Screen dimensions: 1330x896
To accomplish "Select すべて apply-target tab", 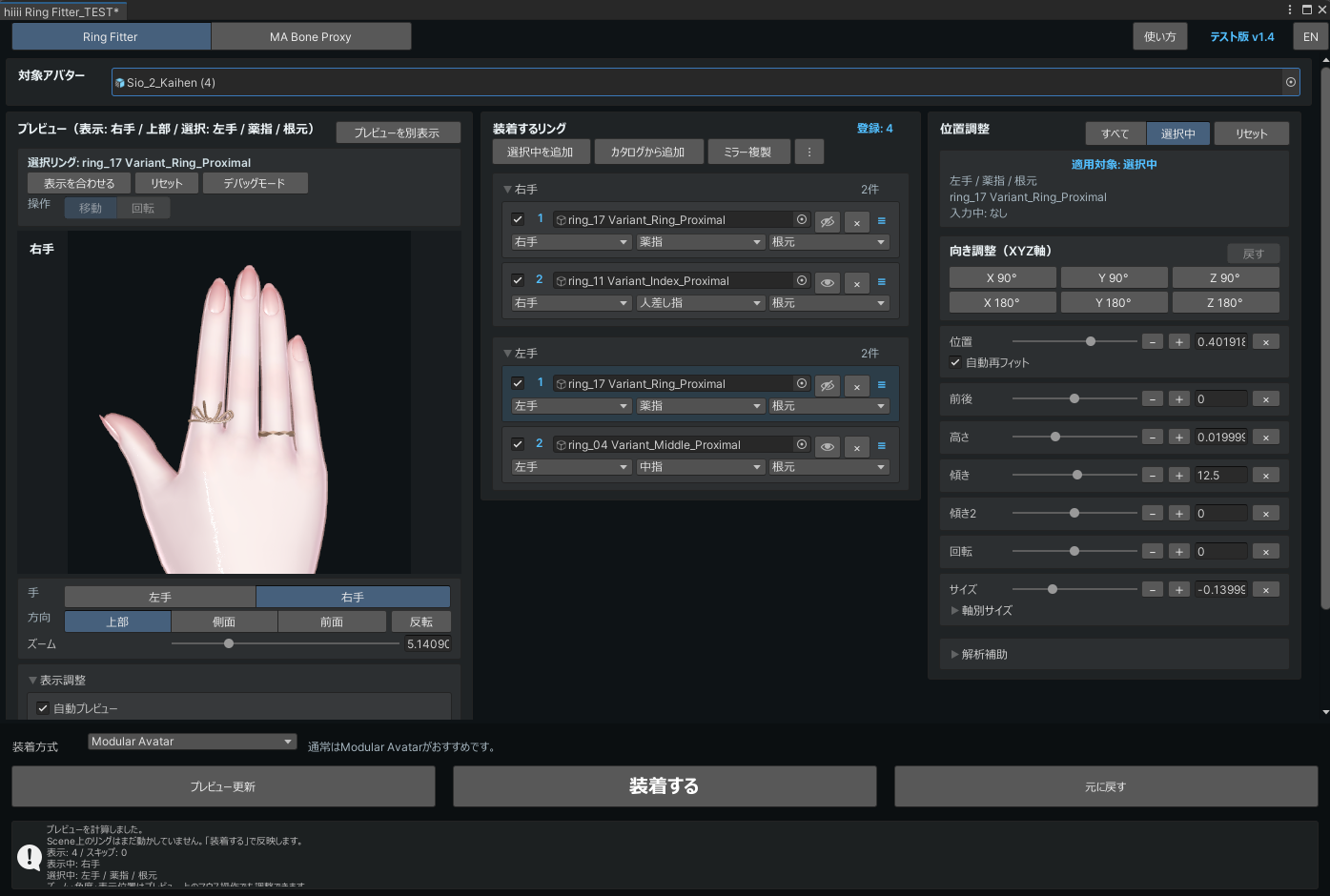I will coord(1115,133).
